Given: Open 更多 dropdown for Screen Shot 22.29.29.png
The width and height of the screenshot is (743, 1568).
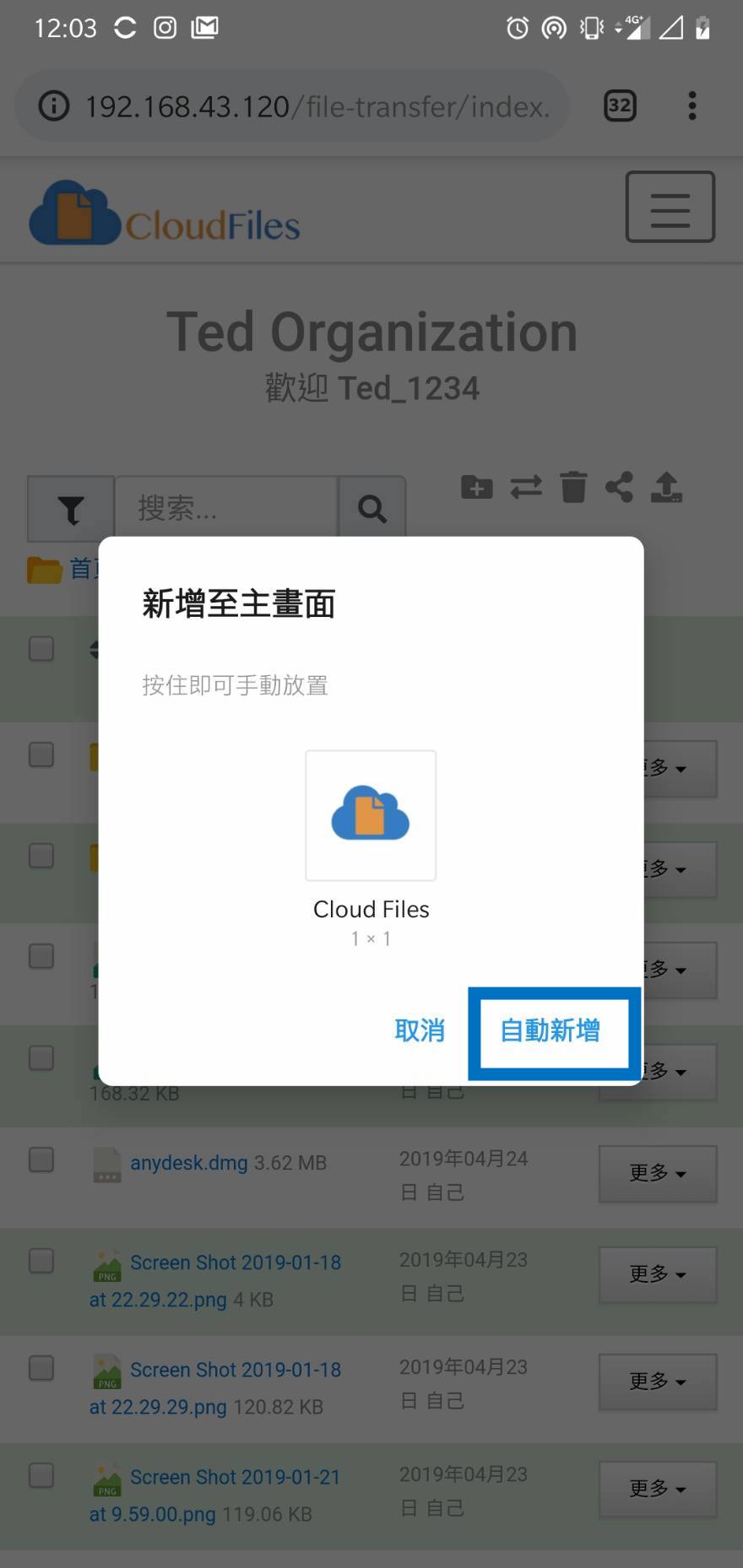Looking at the screenshot, I should tap(657, 1381).
